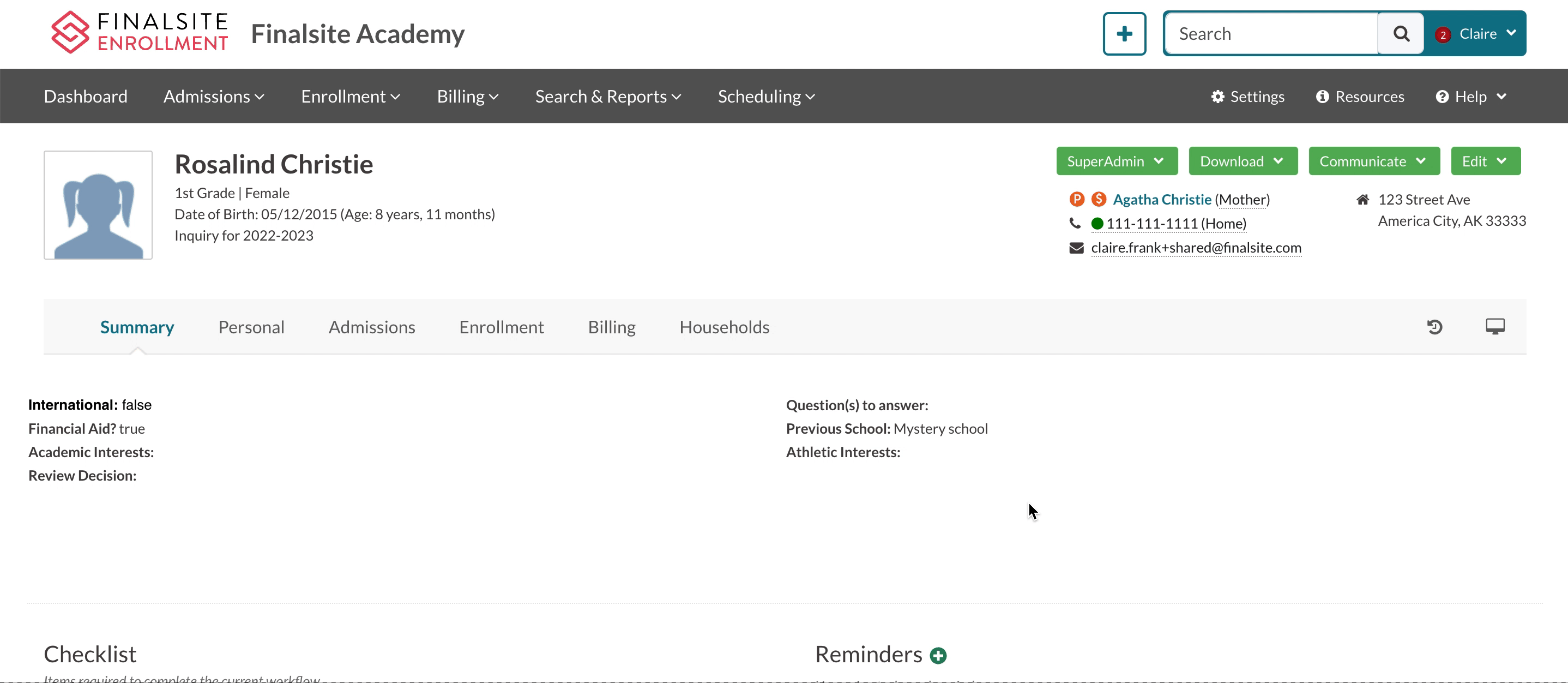The height and width of the screenshot is (683, 1568).
Task: Click the red notification badge showing 2
Action: 1443,35
